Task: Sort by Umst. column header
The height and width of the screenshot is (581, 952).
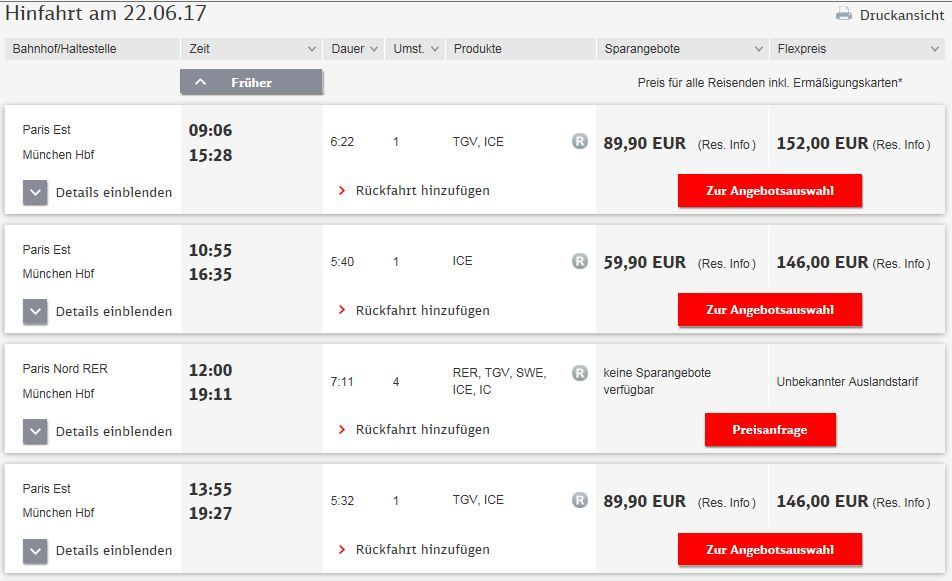Action: coord(415,49)
